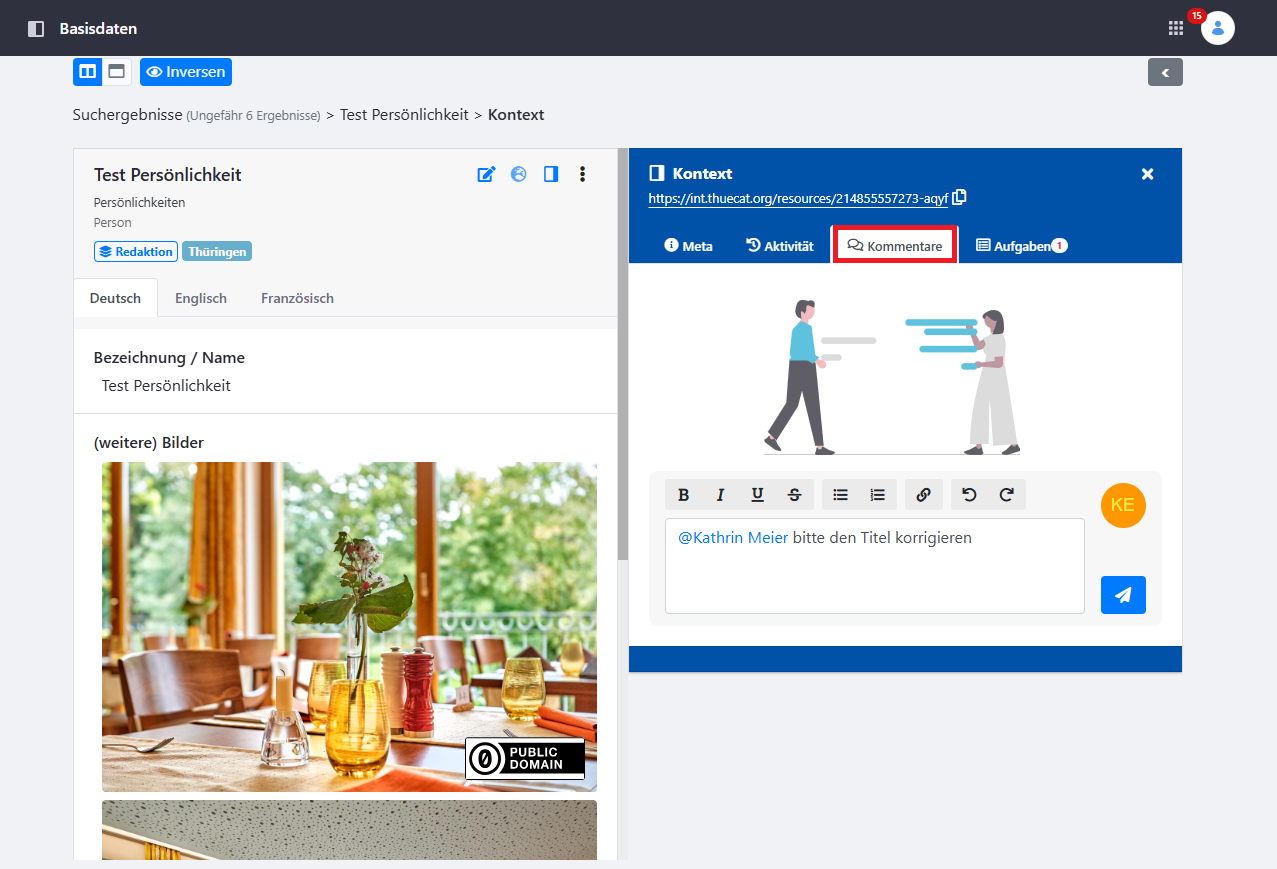The height and width of the screenshot is (869, 1277).
Task: Edit Test Persönlichkeit with pencil icon
Action: 487,174
